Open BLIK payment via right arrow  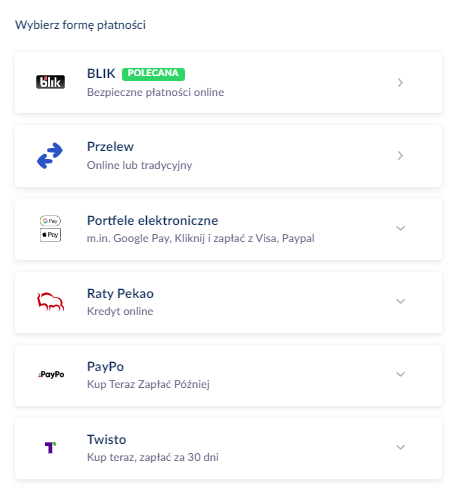(400, 83)
